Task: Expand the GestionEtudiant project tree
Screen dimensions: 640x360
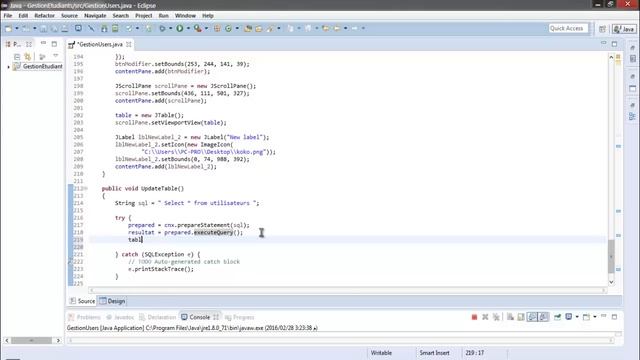Action: point(9,67)
